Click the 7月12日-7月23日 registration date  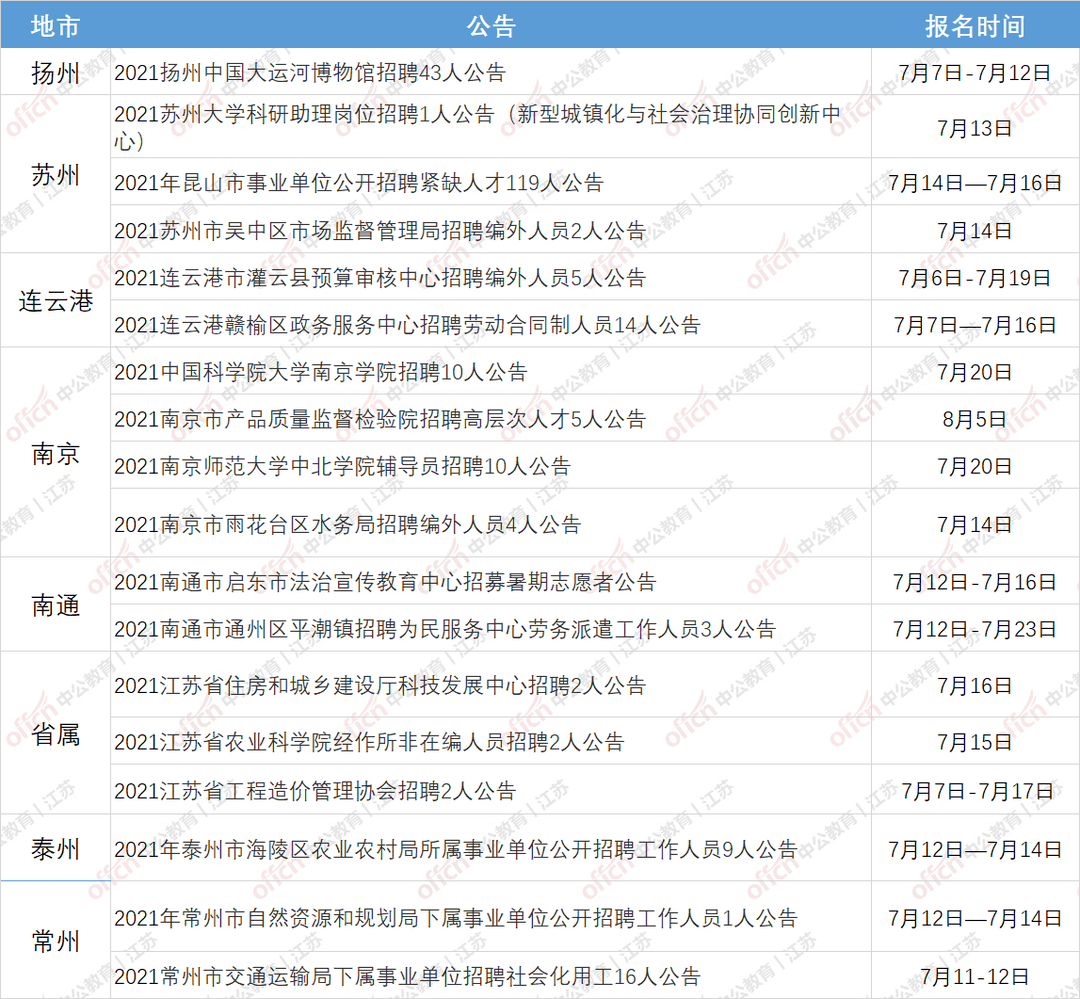[975, 629]
